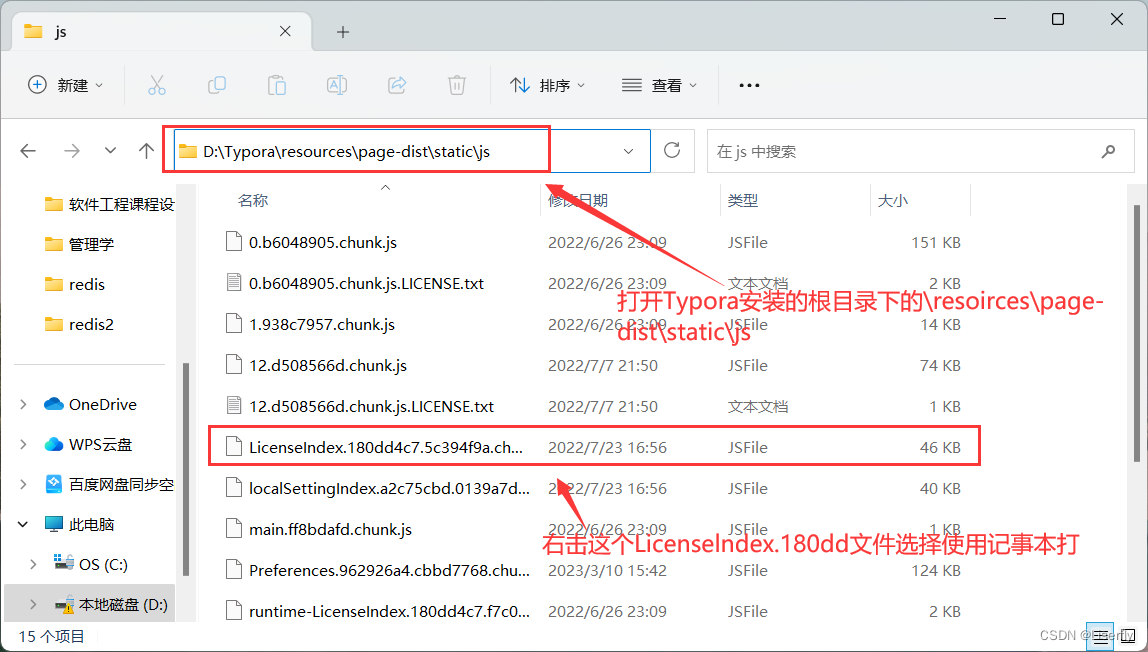
Task: Go back with the left arrow
Action: (x=29, y=151)
